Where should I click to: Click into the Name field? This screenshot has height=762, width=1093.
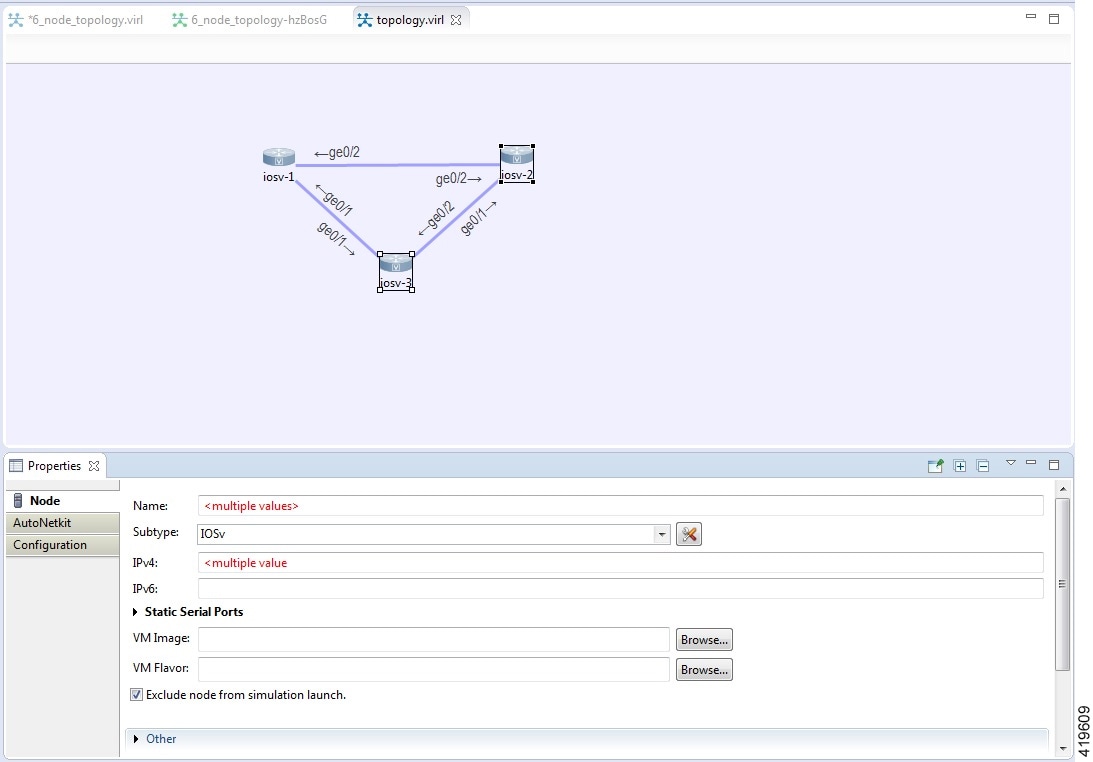pyautogui.click(x=620, y=506)
